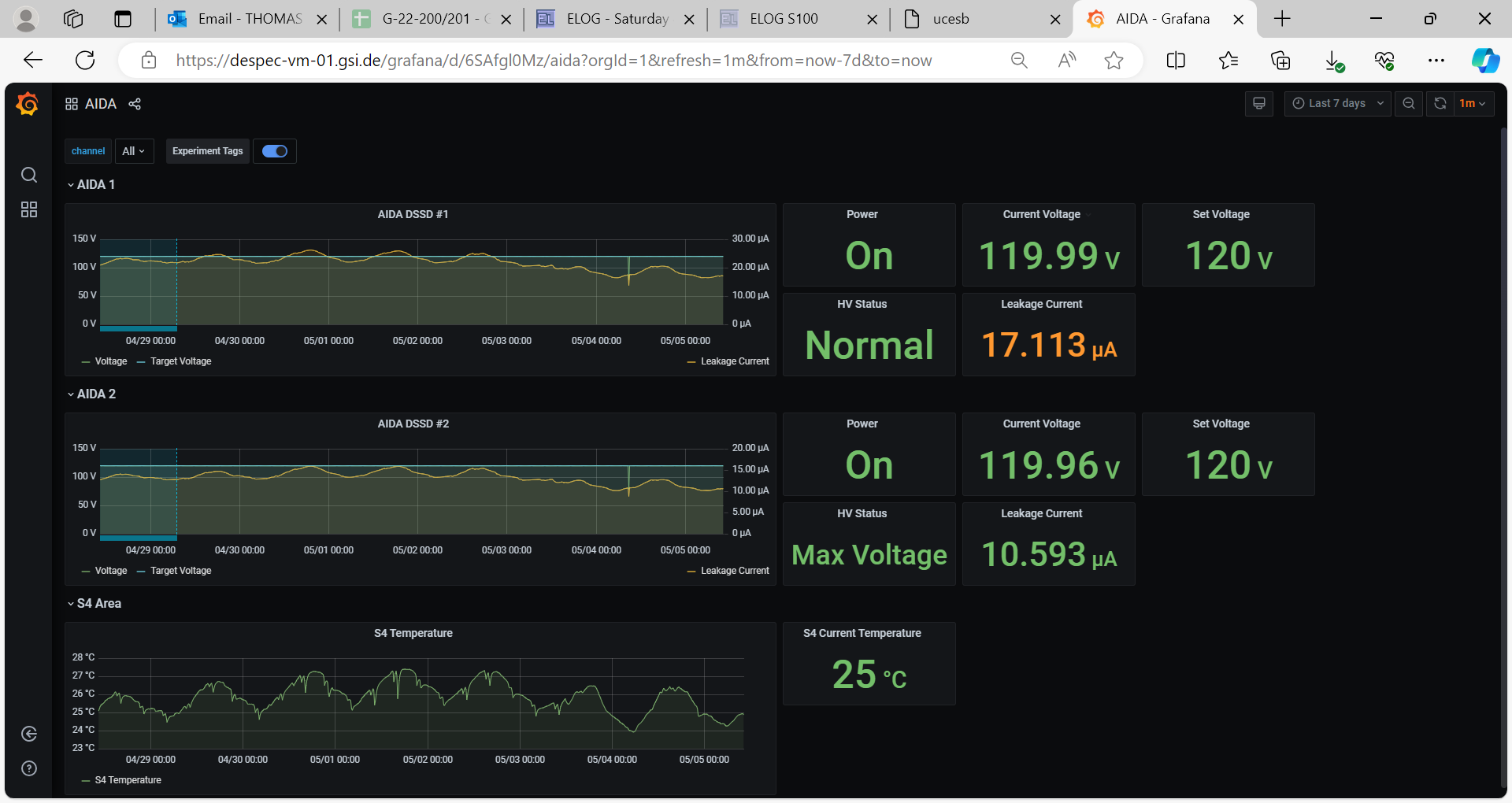Reload the browser page

click(x=85, y=61)
